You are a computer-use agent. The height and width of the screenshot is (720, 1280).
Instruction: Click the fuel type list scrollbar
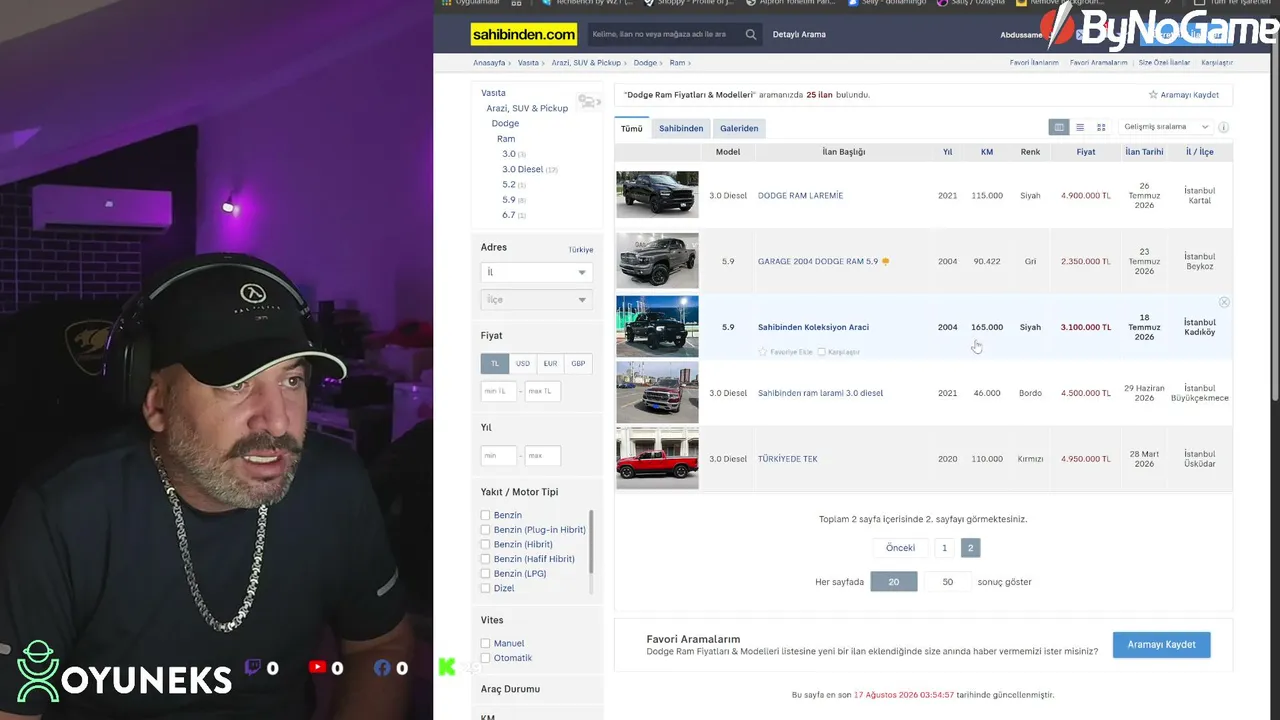coord(591,541)
